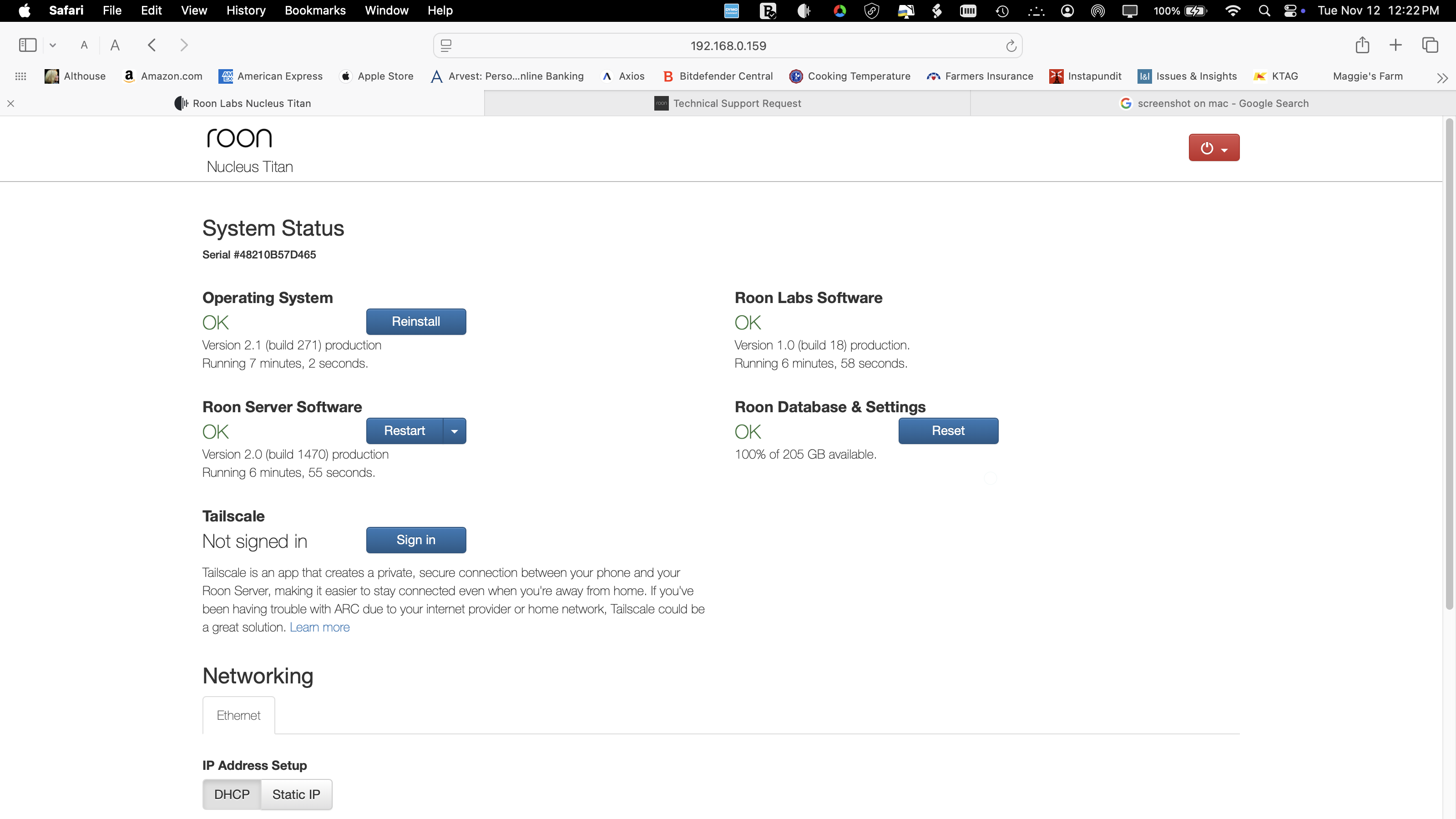Open the Arvest online banking bookmark
1456x819 pixels.
[x=507, y=76]
